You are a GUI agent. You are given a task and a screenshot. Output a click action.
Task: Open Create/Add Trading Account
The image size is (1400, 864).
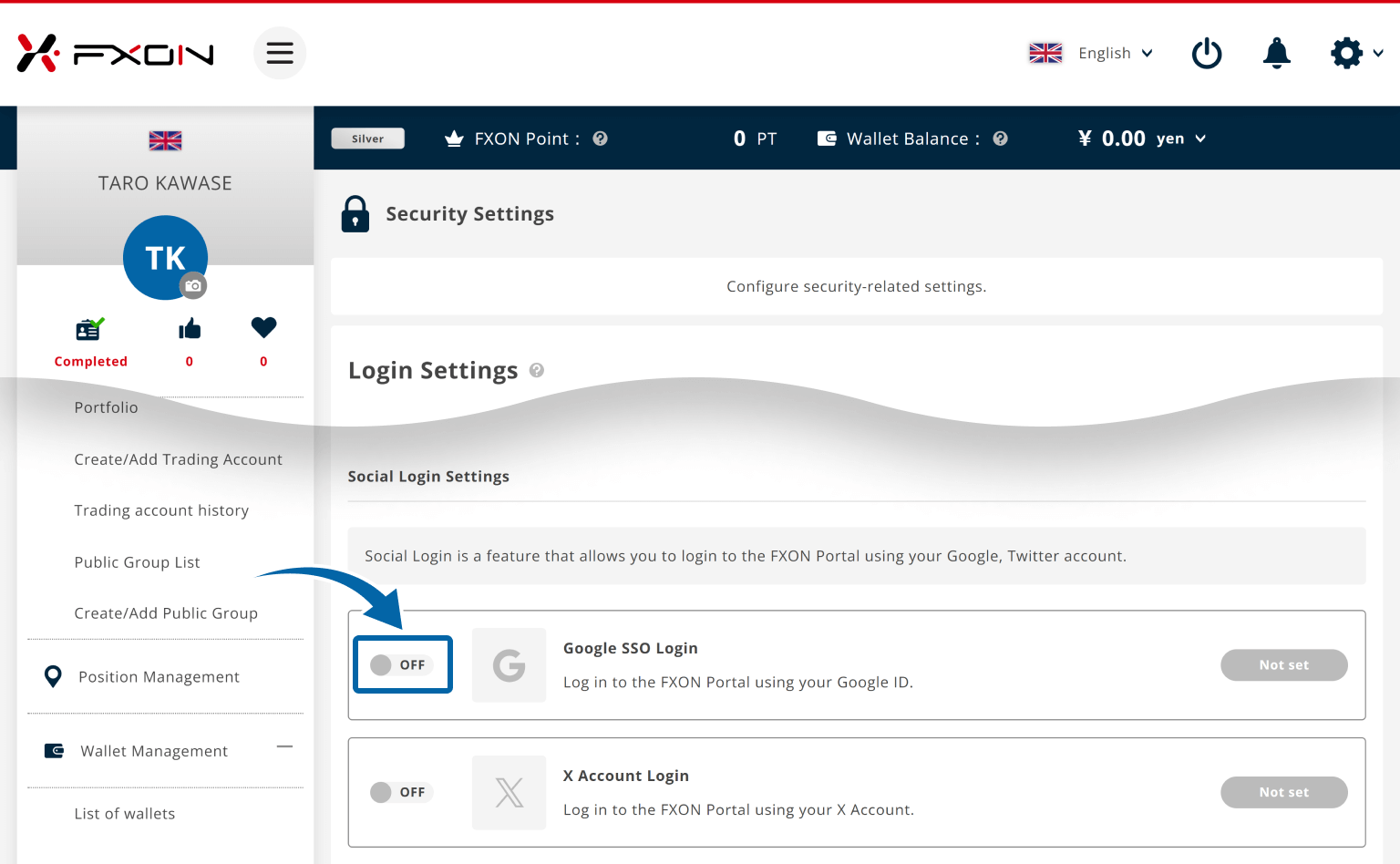coord(178,459)
